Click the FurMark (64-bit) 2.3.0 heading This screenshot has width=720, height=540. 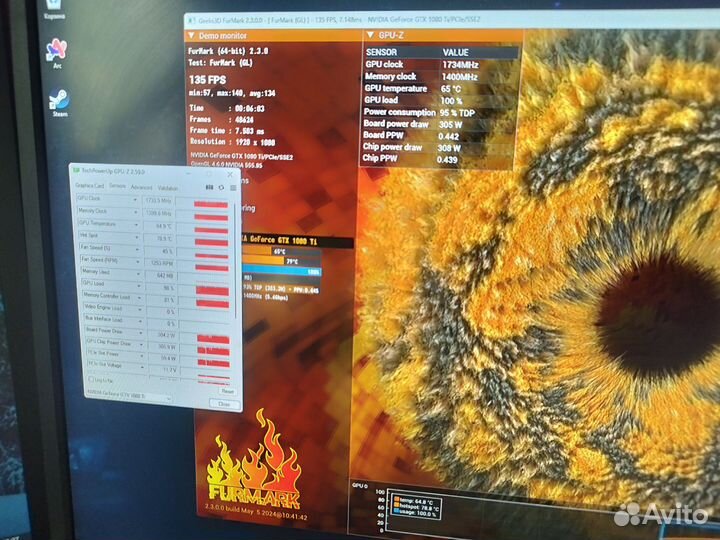(x=228, y=51)
